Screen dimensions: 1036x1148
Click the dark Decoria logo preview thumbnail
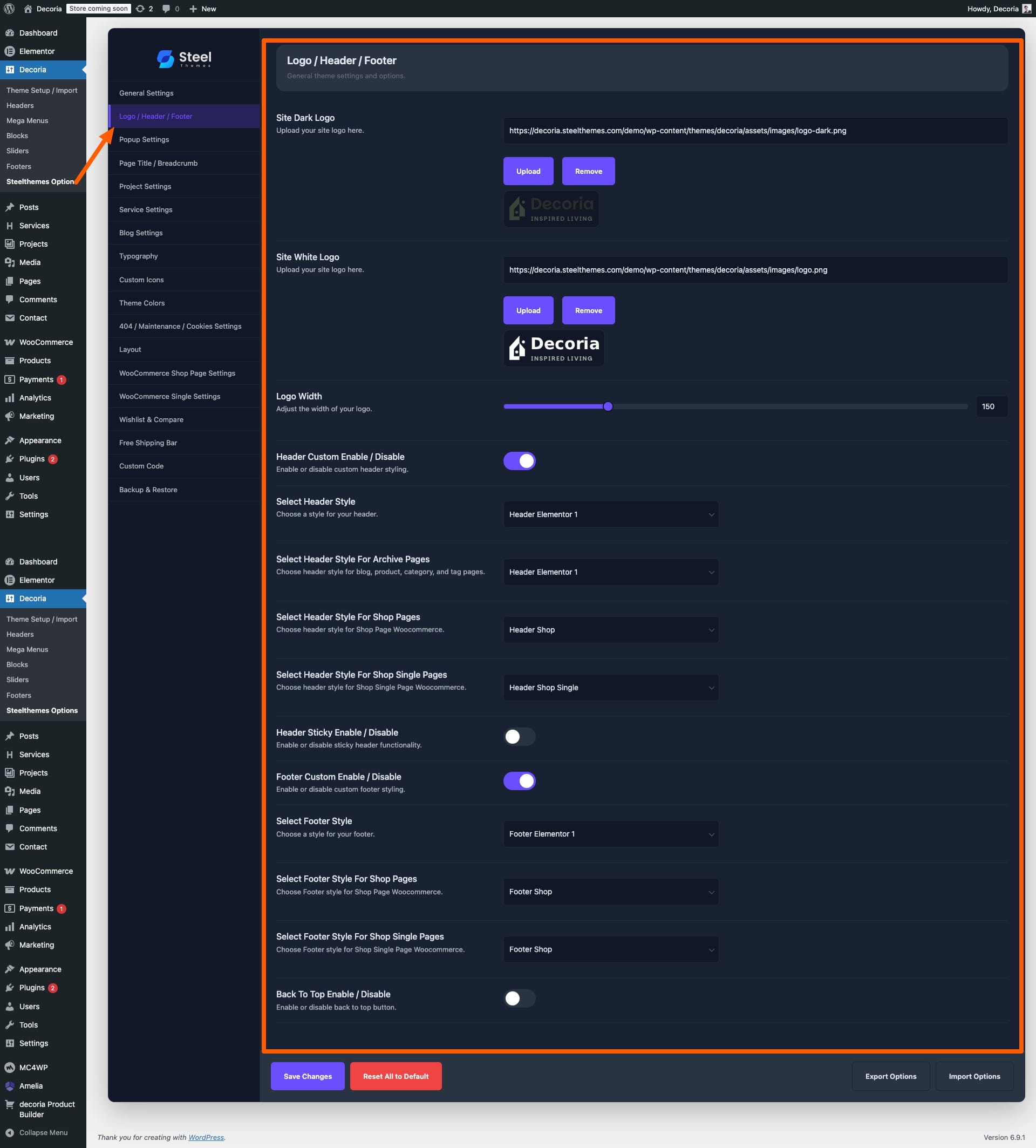pos(550,209)
